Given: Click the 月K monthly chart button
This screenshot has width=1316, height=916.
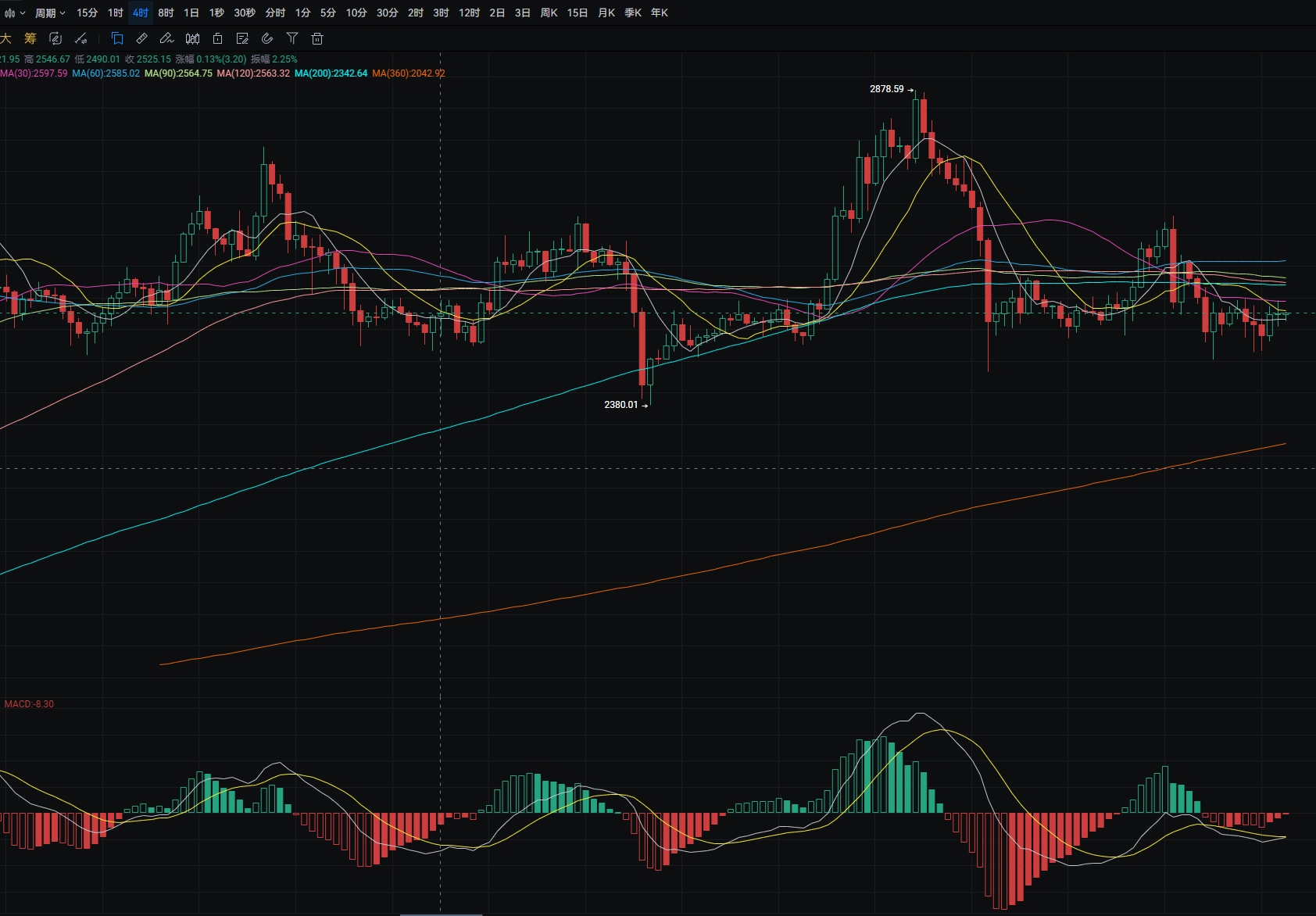Looking at the screenshot, I should pos(606,13).
